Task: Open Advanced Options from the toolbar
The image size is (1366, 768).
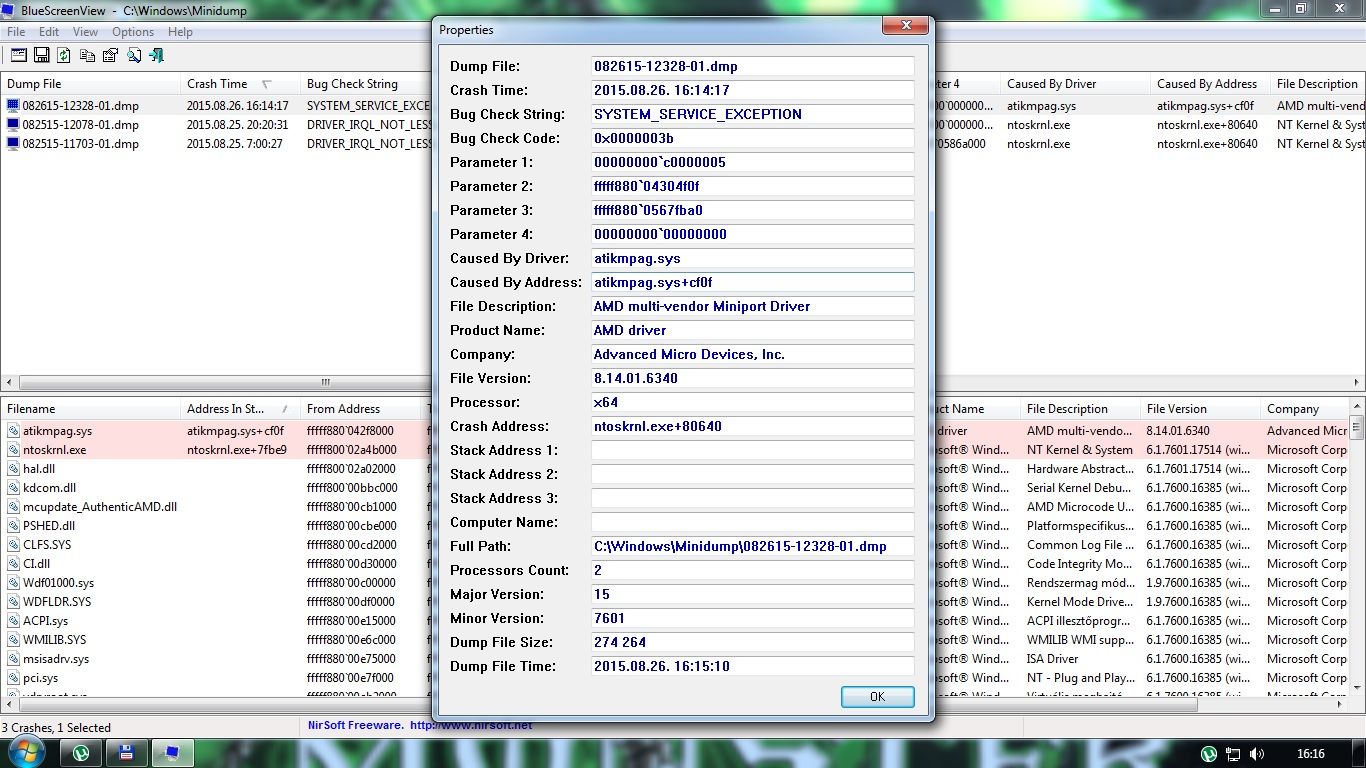Action: [19, 55]
